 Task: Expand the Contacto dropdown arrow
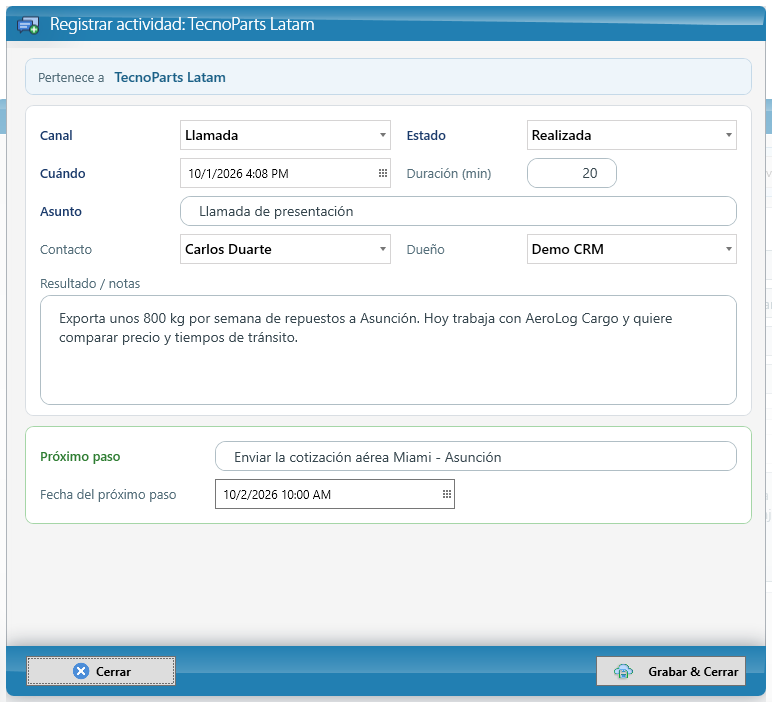coord(383,249)
